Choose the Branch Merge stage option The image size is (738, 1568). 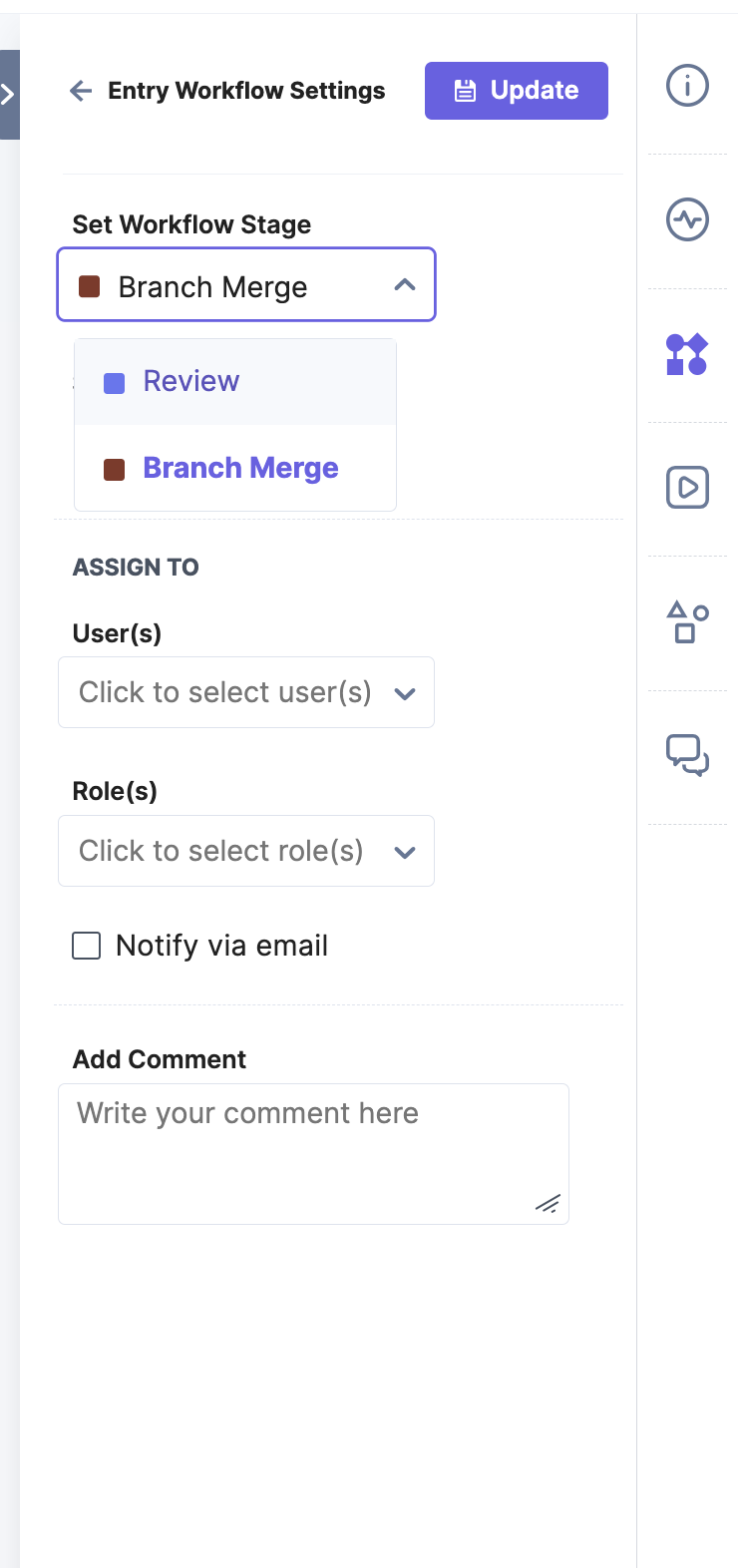235,469
